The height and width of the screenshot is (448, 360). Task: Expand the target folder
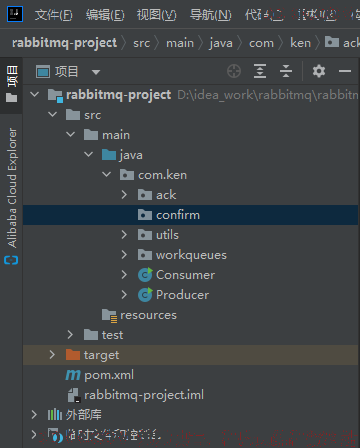(52, 355)
